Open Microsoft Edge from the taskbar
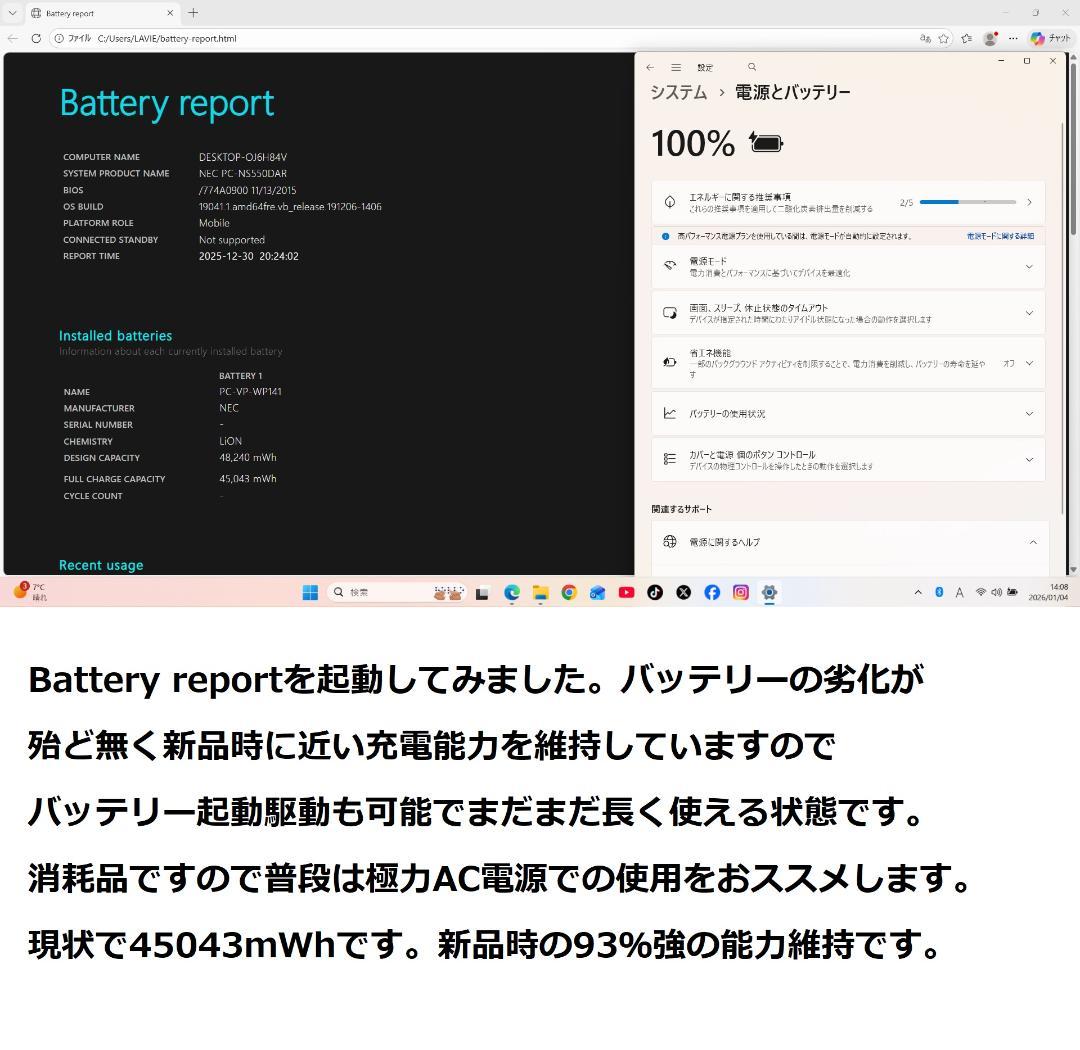1080x1050 pixels. pos(512,592)
